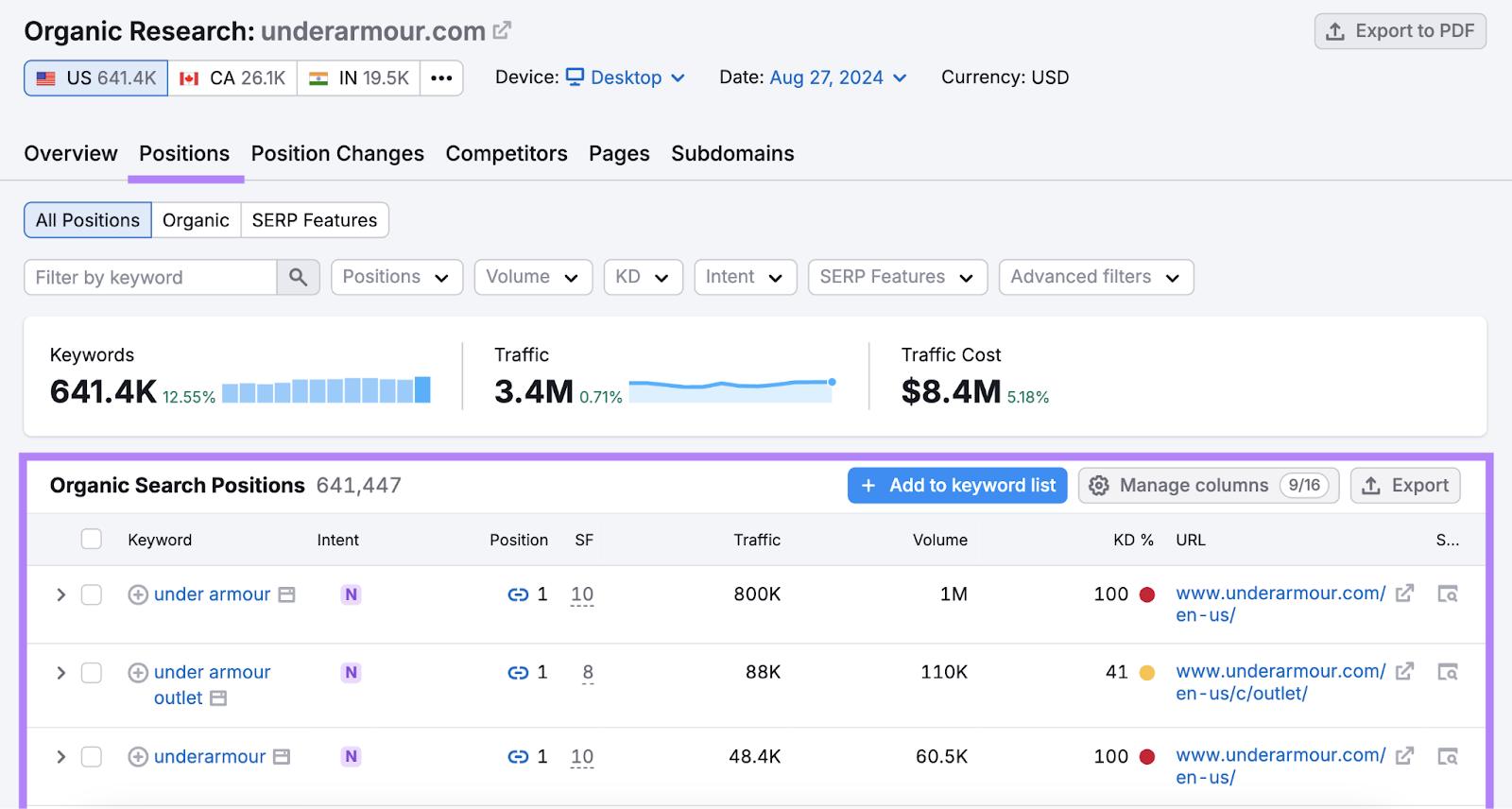The image size is (1512, 809).
Task: Click the Traffic trend line chart
Action: (731, 389)
